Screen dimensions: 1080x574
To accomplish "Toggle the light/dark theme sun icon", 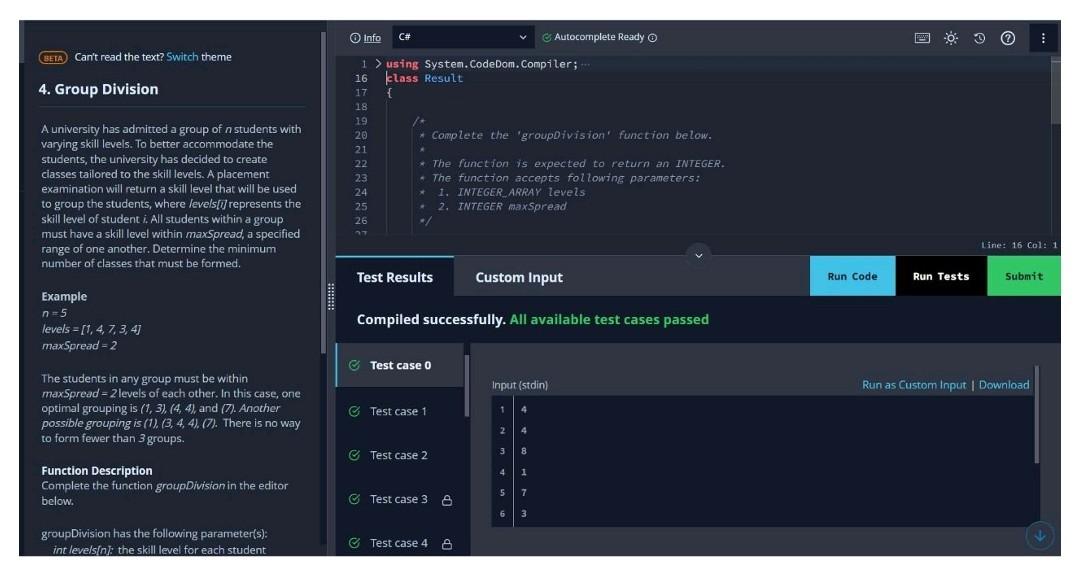I will point(951,38).
